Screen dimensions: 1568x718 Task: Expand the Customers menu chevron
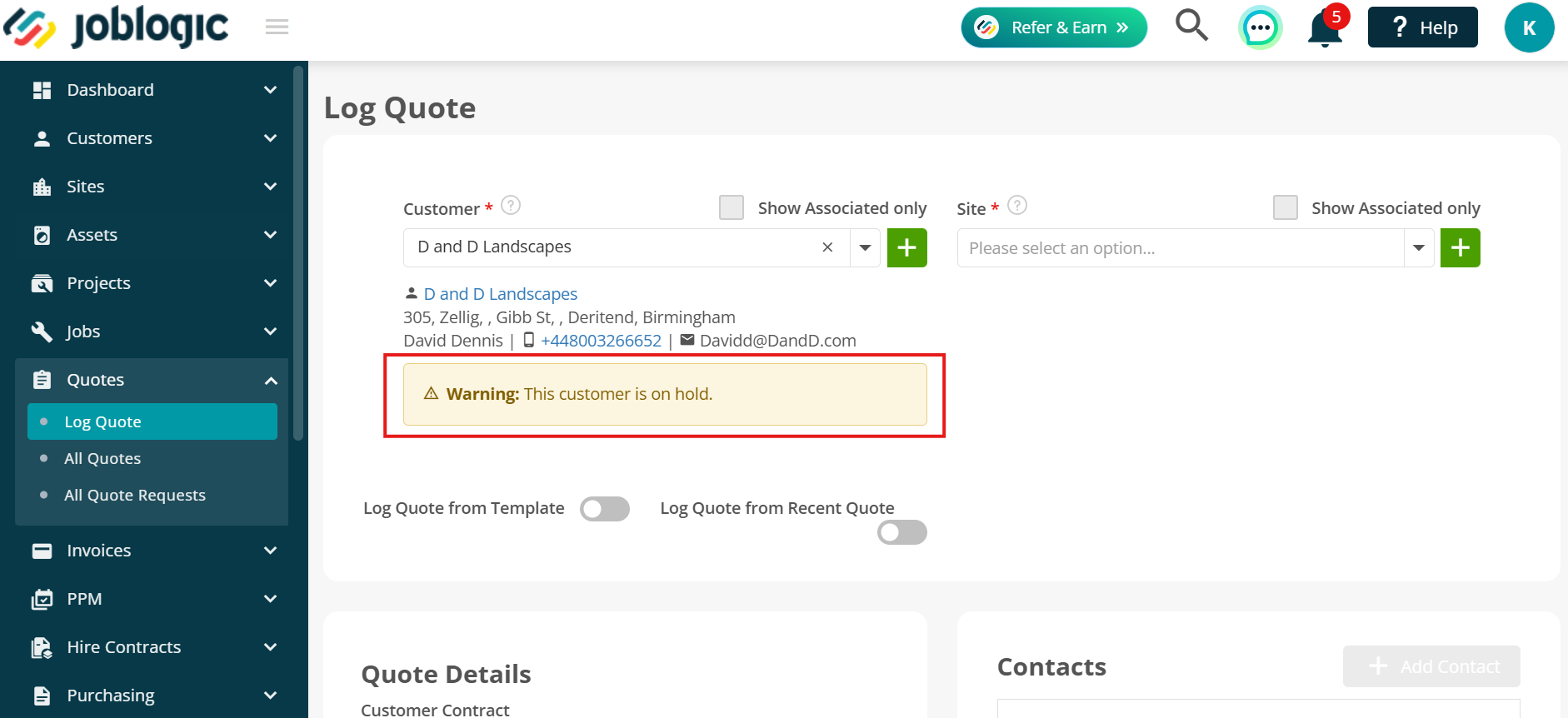click(x=270, y=138)
